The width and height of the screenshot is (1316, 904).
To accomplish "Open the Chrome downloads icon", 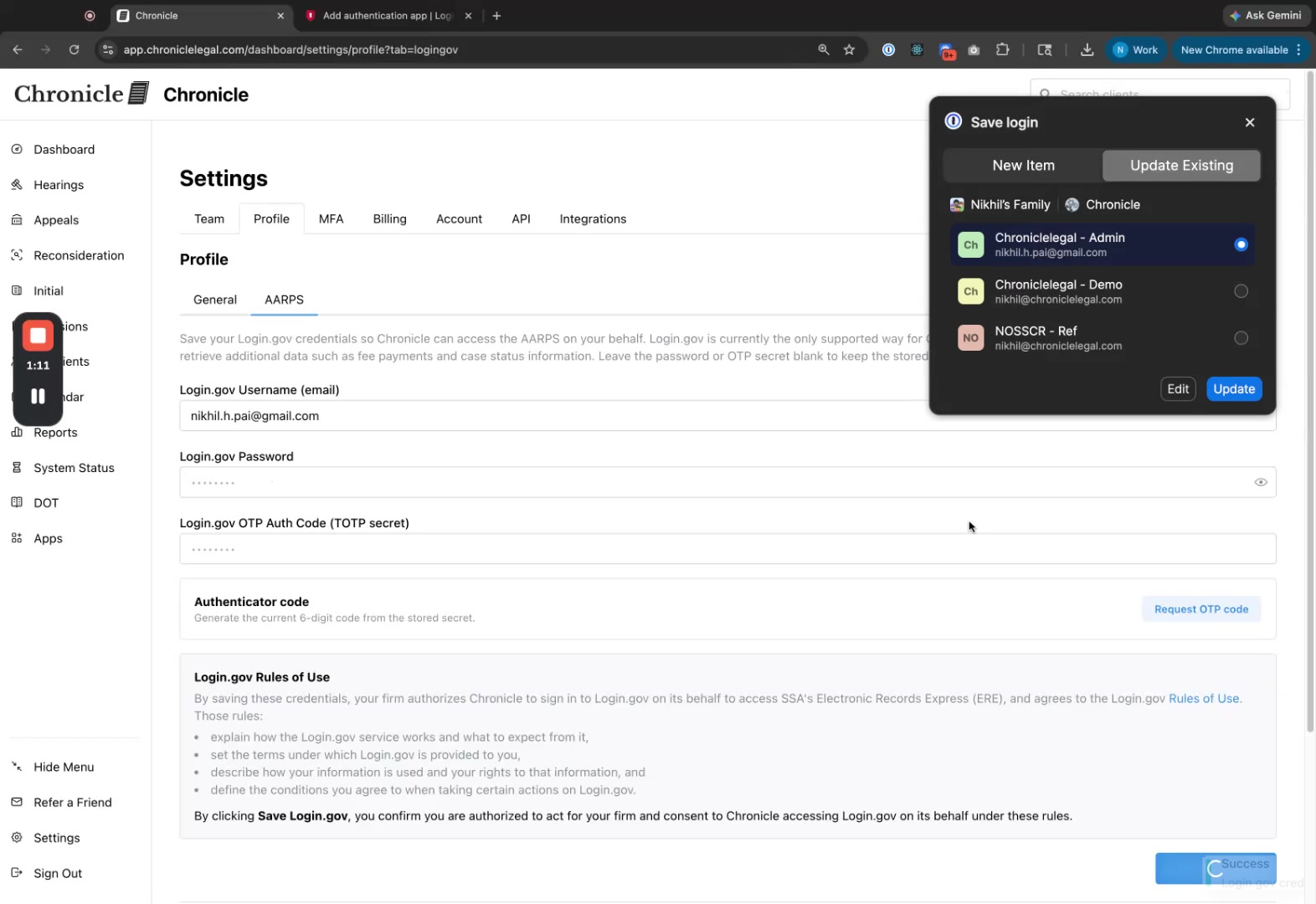I will (1087, 49).
